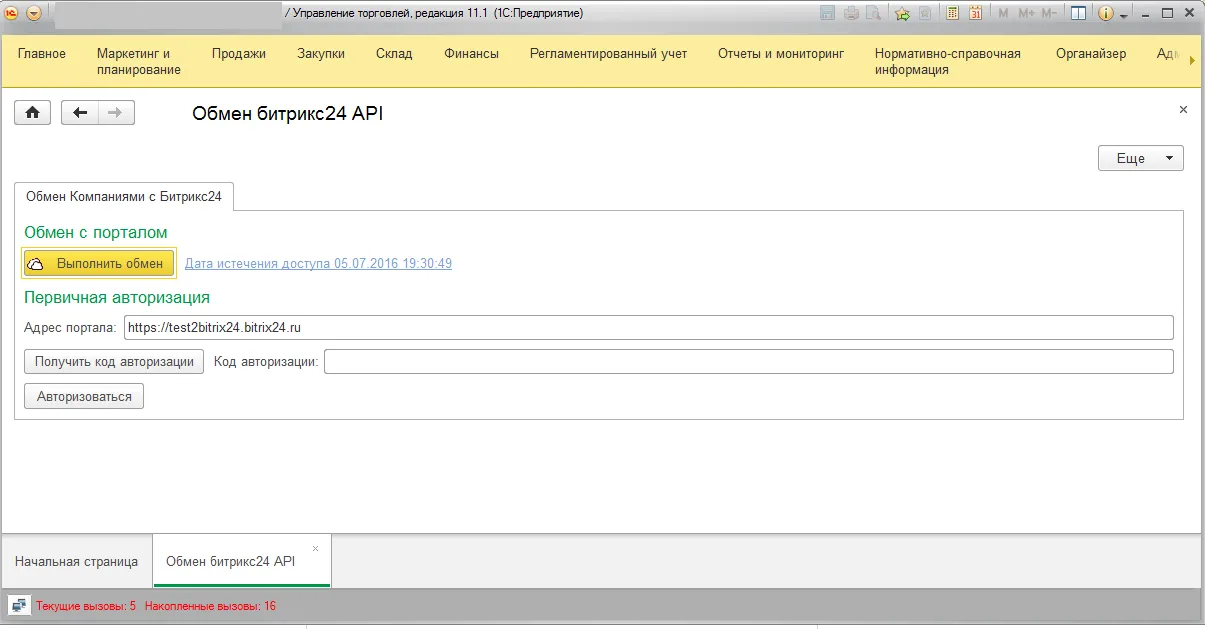Switch to 'Начальная страница' tab
Image resolution: width=1205 pixels, height=629 pixels.
77,561
